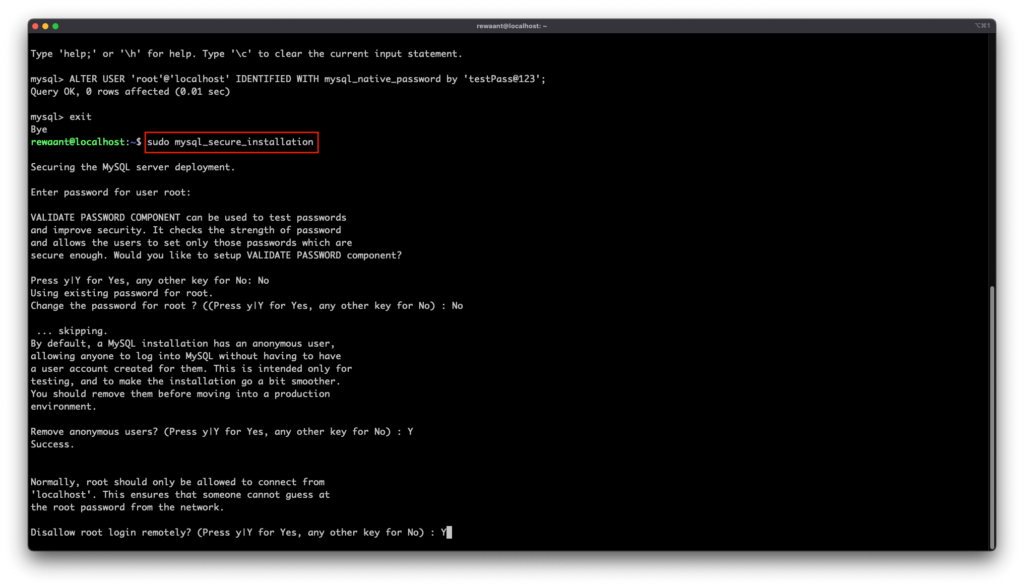Viewport: 1024px width, 588px height.
Task: Click 'secure enough. Would you like to setup' line
Action: pyautogui.click(x=216, y=255)
